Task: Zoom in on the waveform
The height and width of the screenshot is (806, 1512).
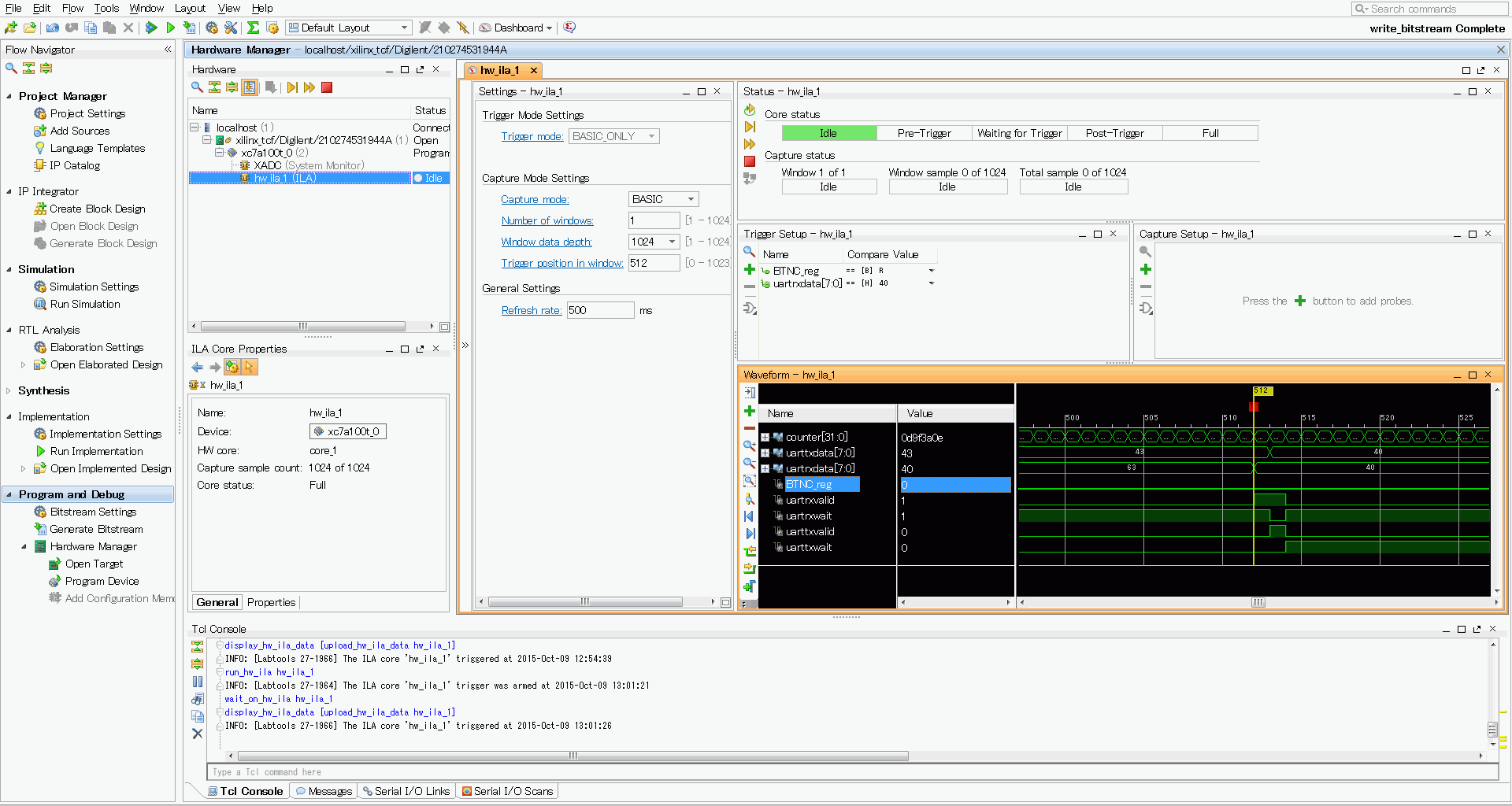Action: [750, 446]
